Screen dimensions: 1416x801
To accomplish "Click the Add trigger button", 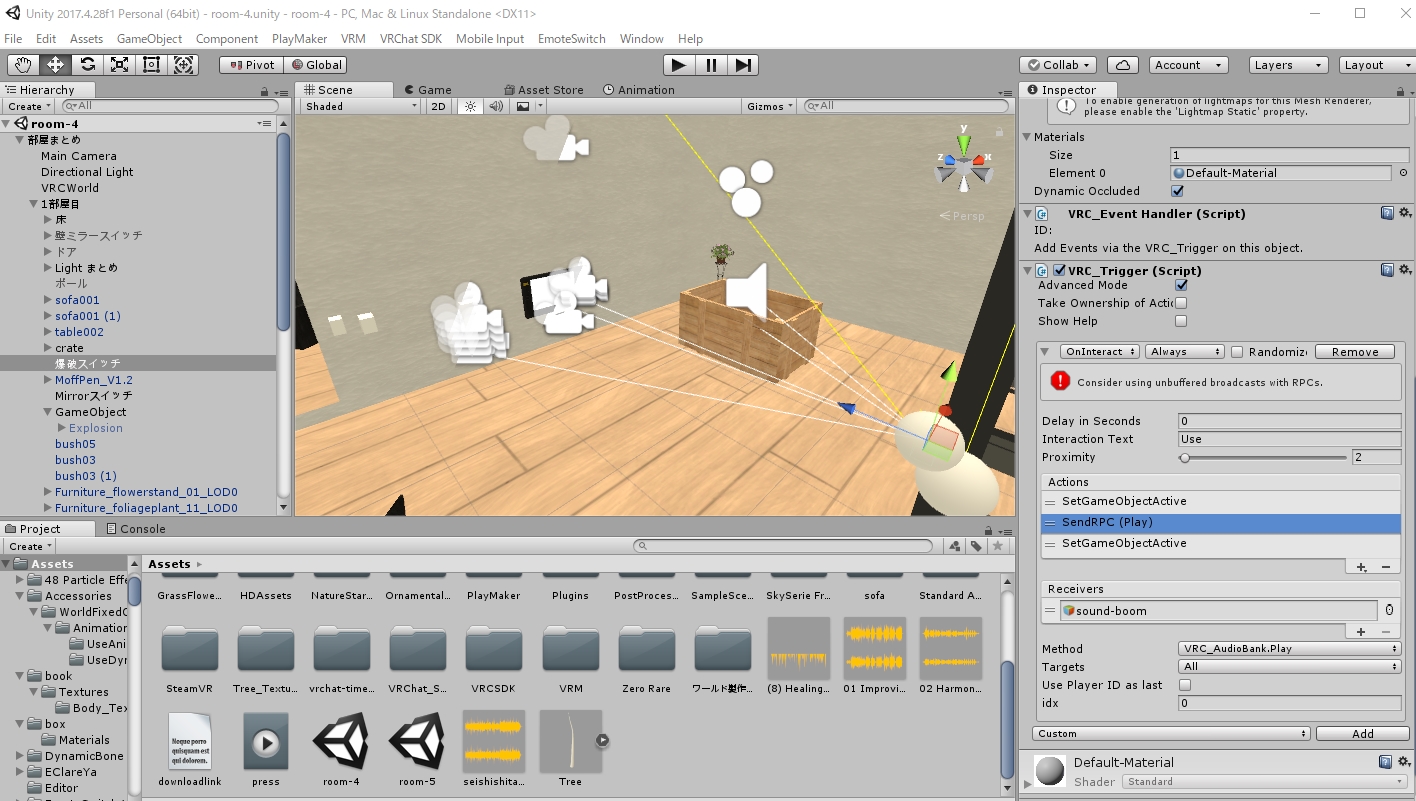I will tap(1362, 734).
